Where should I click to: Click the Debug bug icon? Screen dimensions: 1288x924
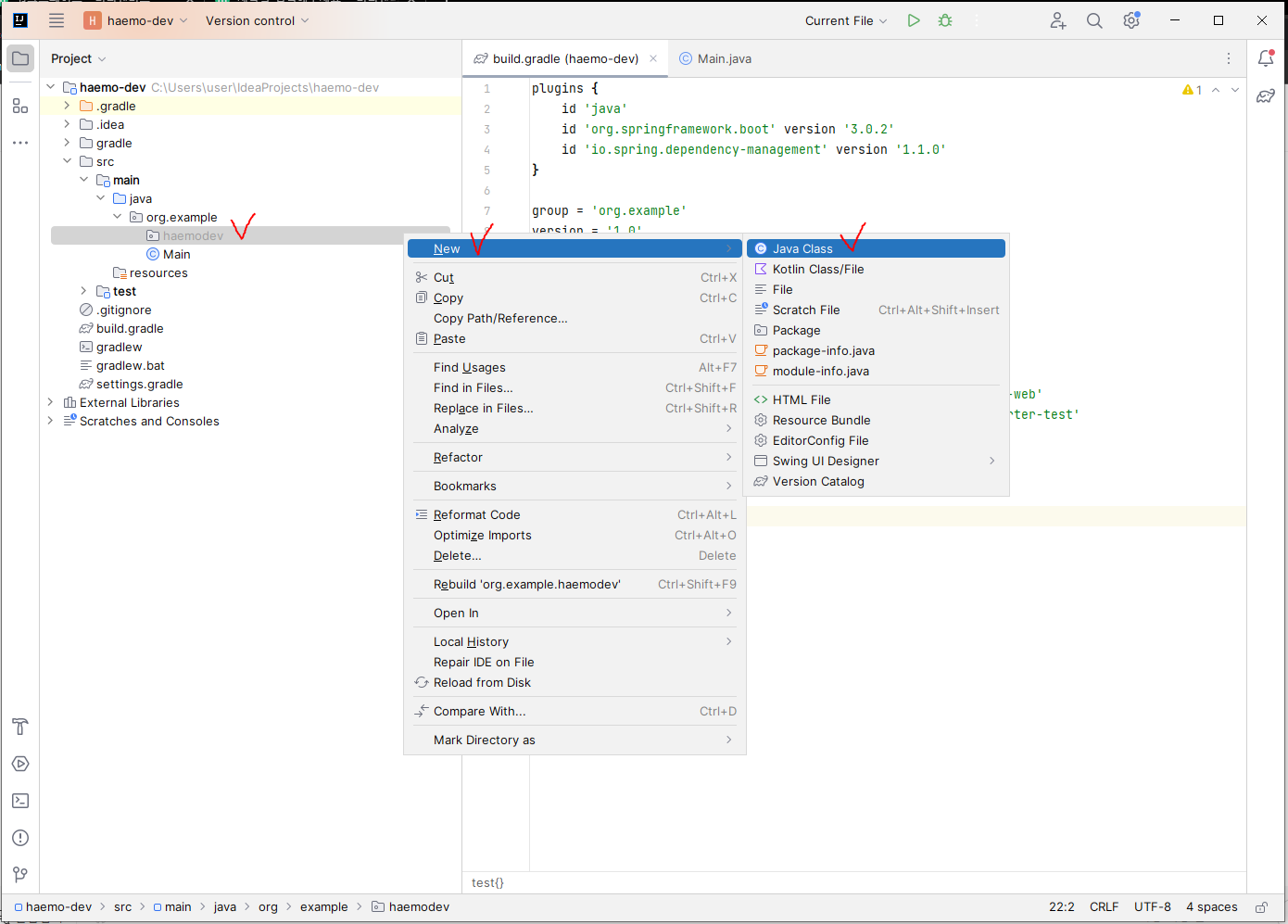coord(945,20)
